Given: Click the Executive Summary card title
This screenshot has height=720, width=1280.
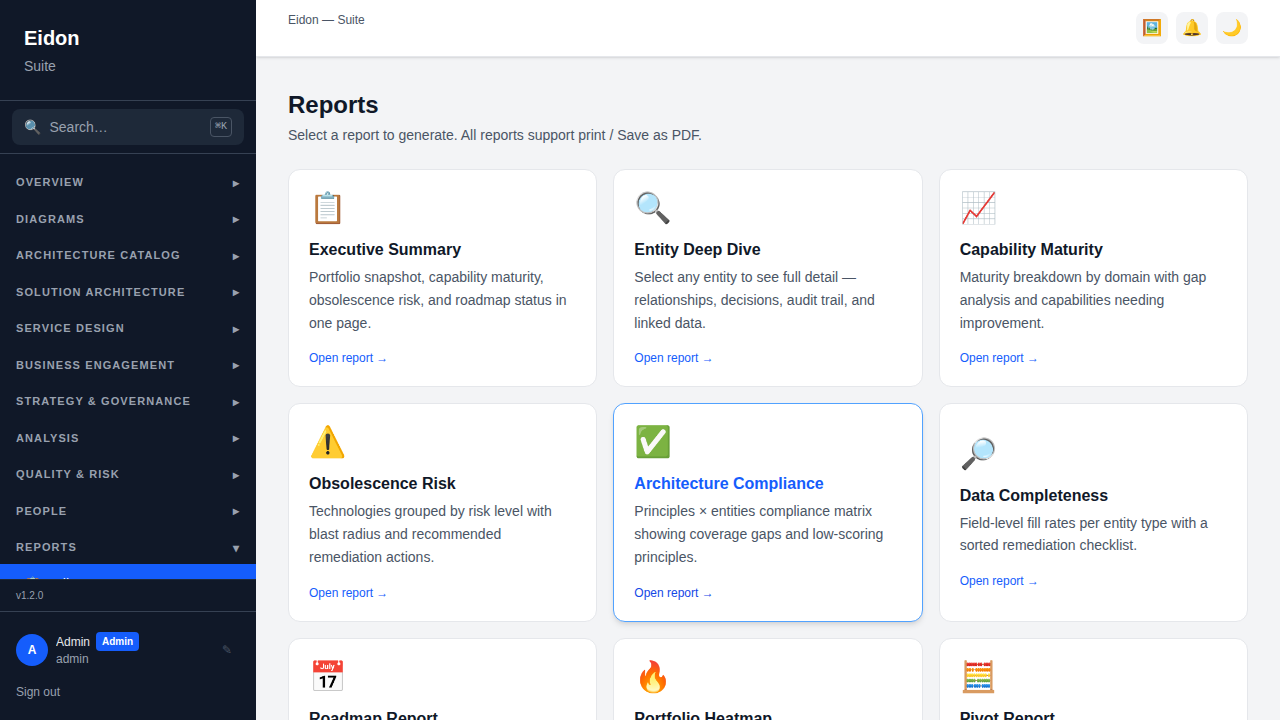Looking at the screenshot, I should [385, 249].
